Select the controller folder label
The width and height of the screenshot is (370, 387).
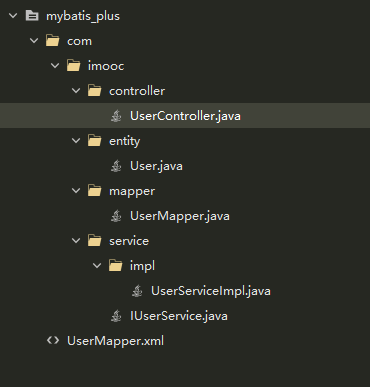137,91
